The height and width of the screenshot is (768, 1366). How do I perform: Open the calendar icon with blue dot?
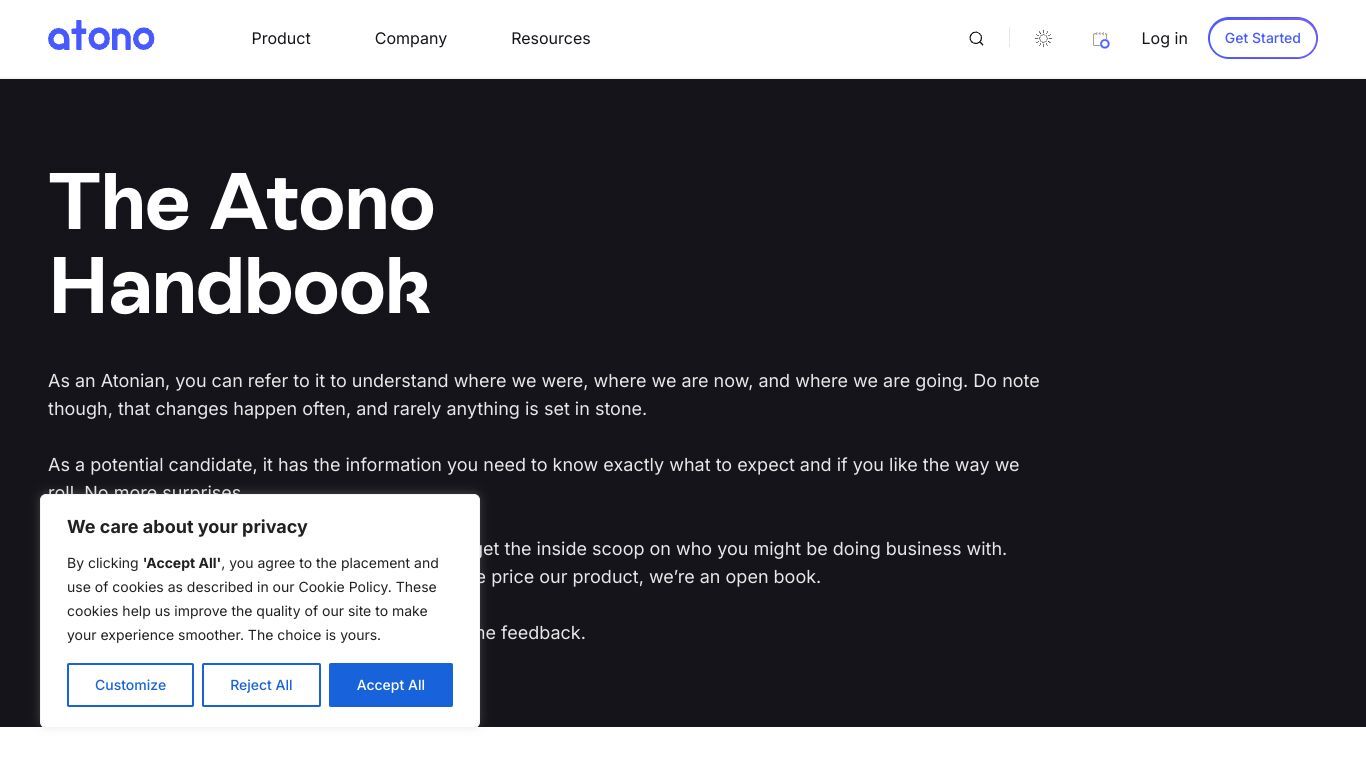[1101, 40]
